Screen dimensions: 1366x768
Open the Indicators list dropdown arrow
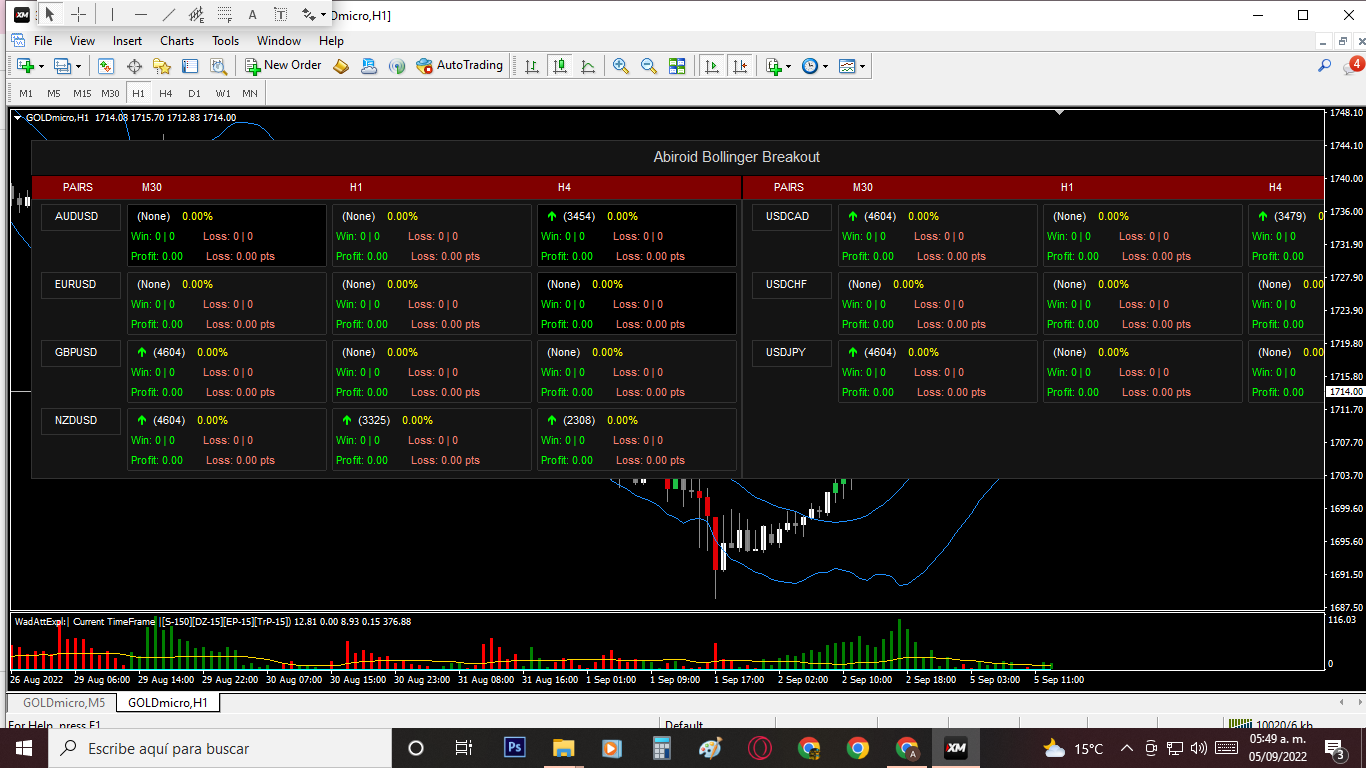[x=789, y=67]
